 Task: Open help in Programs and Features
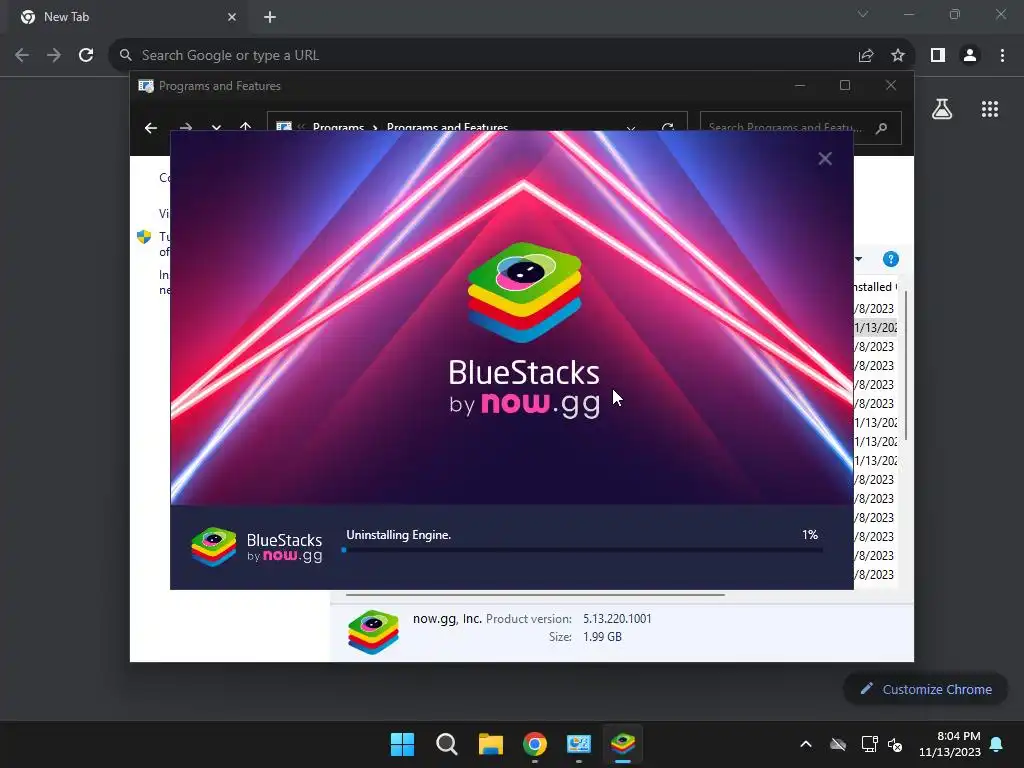point(891,259)
